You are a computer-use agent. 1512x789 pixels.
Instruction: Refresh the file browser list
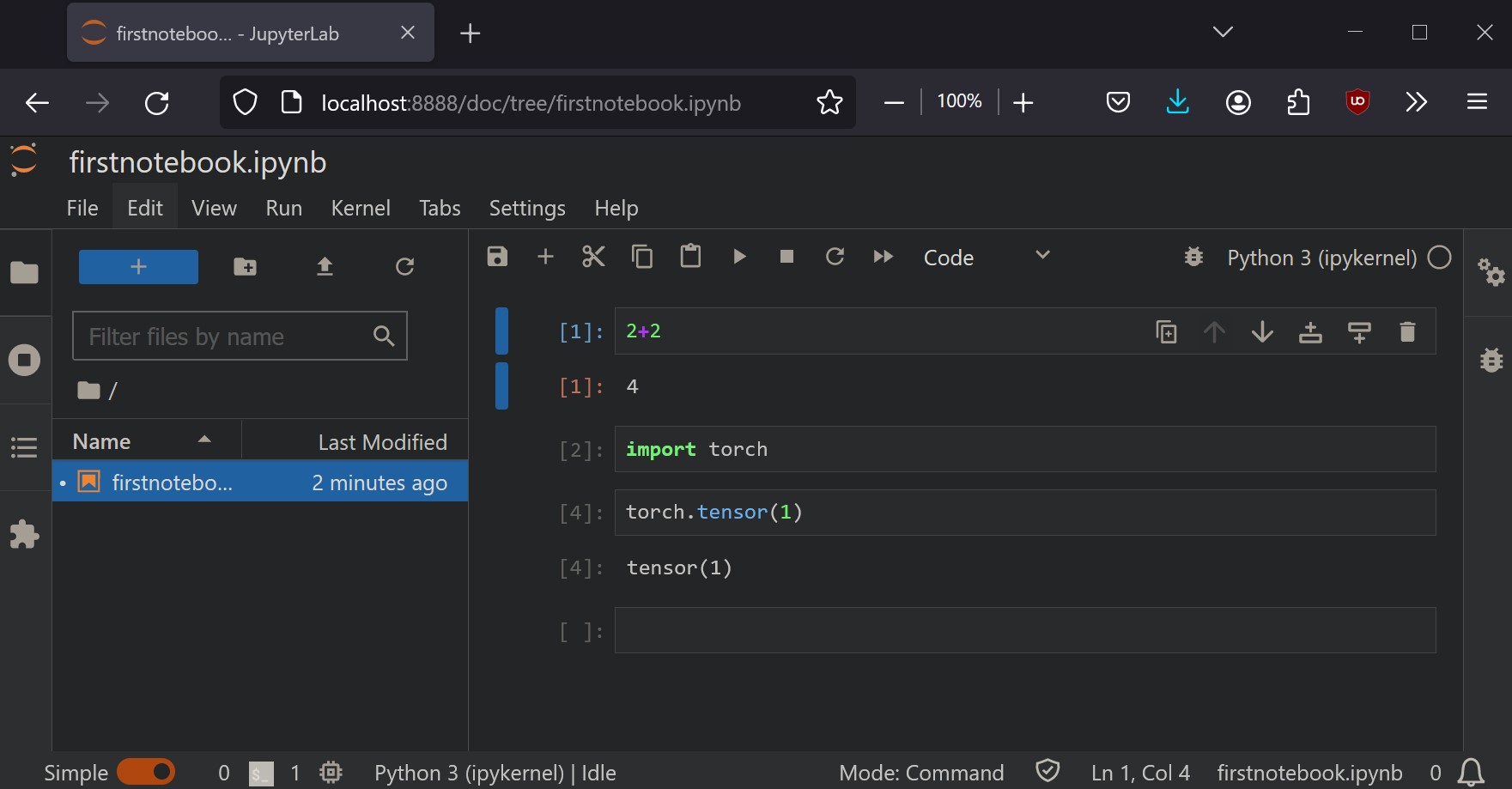click(x=404, y=267)
